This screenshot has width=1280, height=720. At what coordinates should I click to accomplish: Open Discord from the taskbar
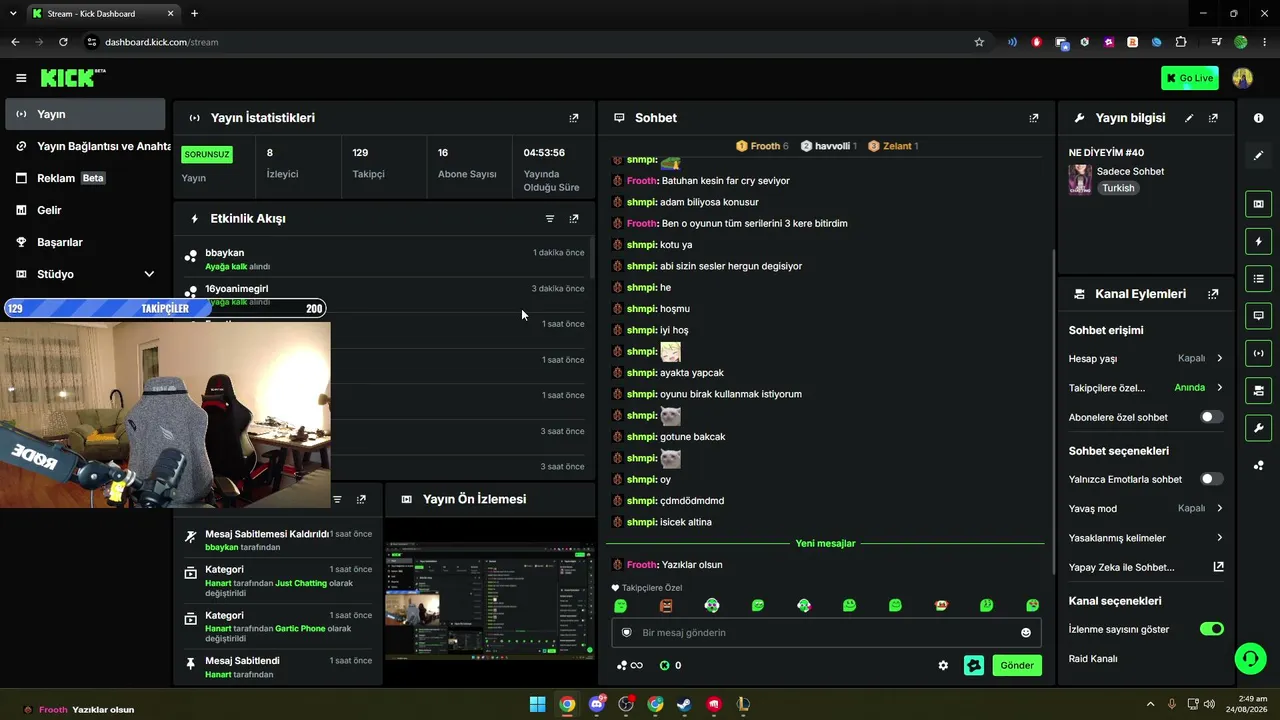click(x=597, y=704)
